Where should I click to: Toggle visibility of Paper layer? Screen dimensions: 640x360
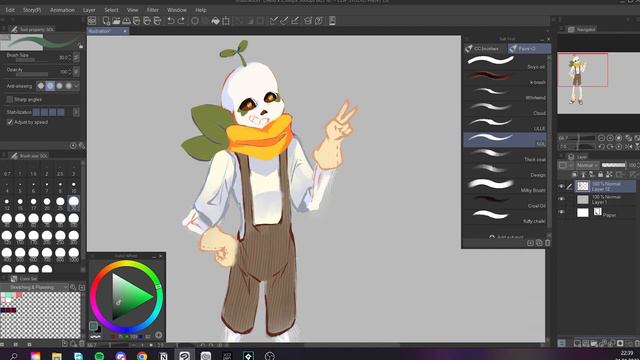pos(562,212)
